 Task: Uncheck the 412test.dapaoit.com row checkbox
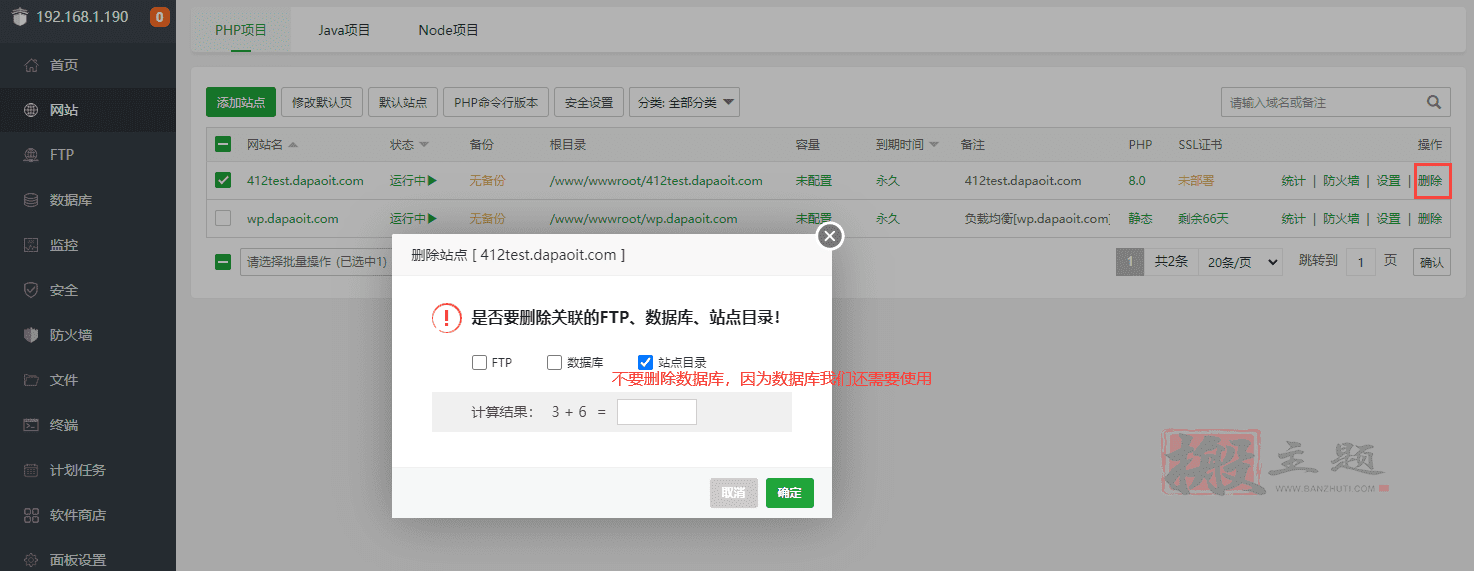(223, 181)
